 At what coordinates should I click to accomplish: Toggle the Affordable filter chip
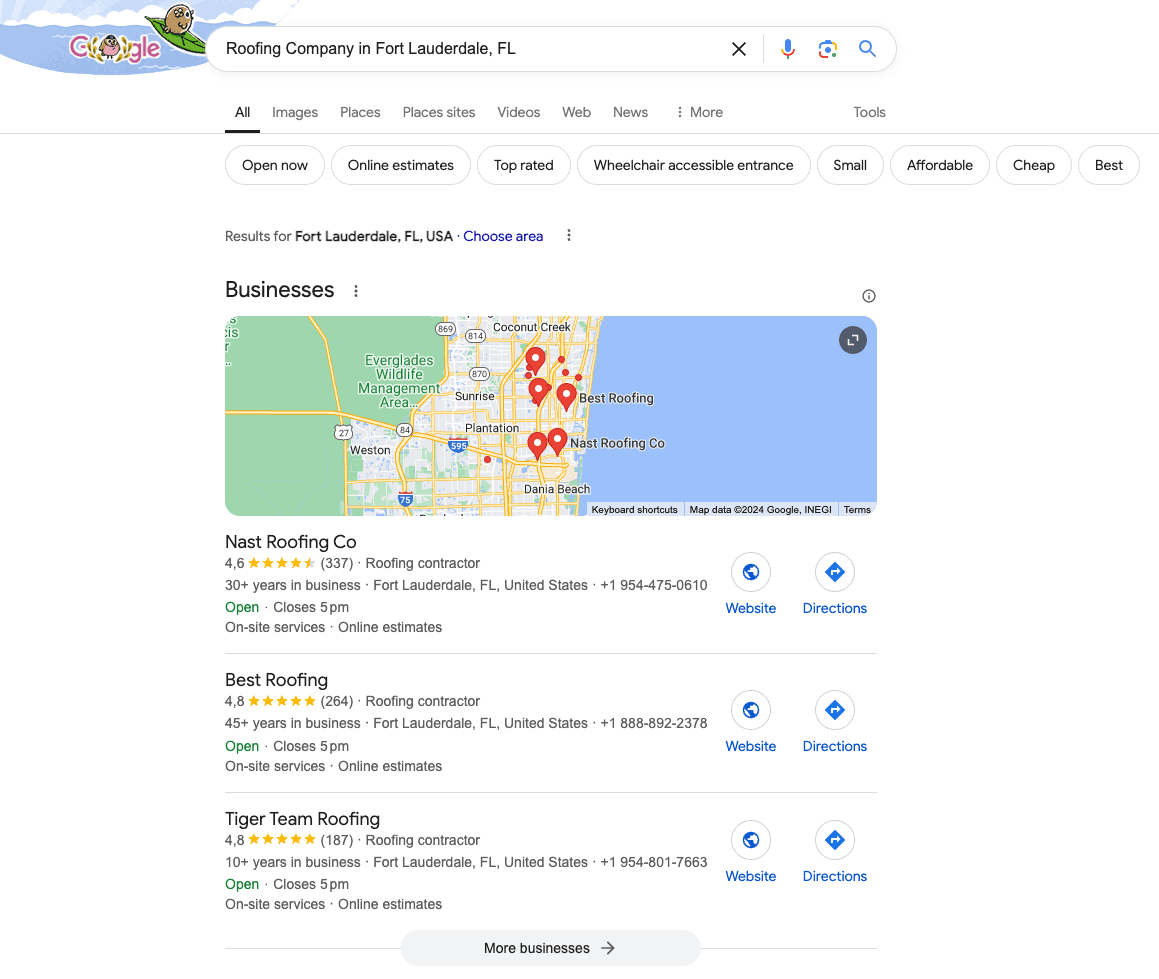(939, 165)
